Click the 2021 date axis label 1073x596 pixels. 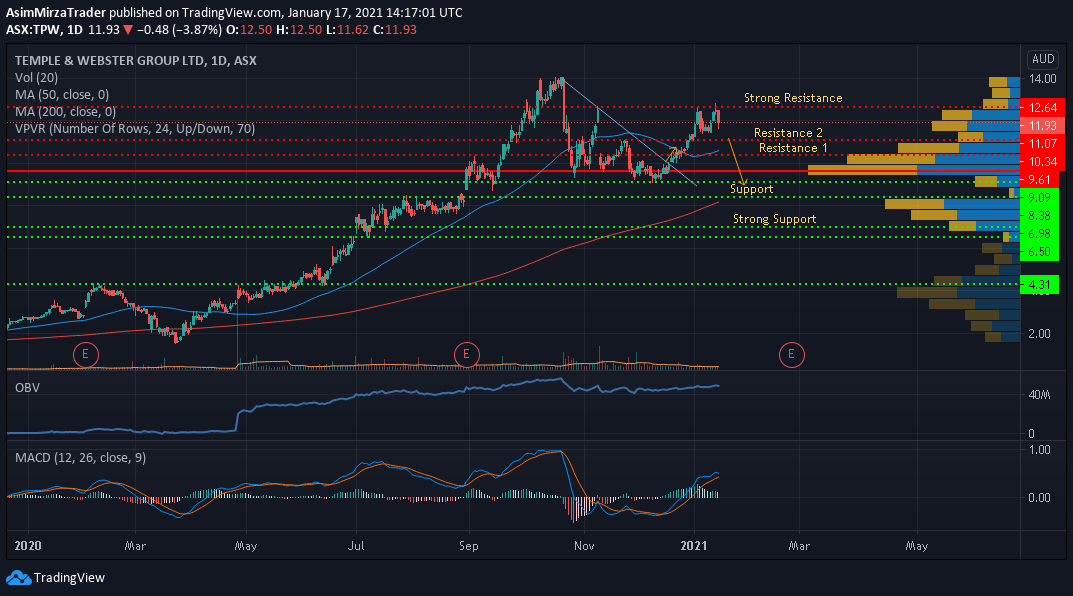click(694, 546)
